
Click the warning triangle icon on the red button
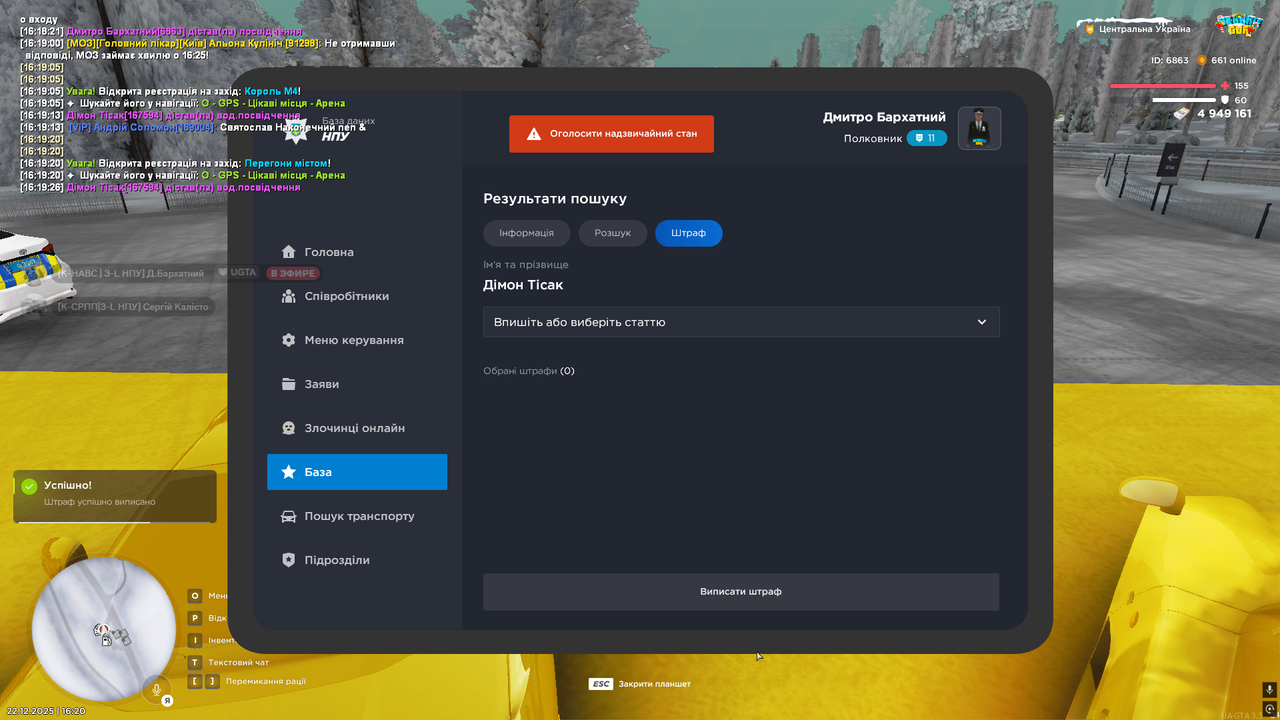(x=534, y=134)
